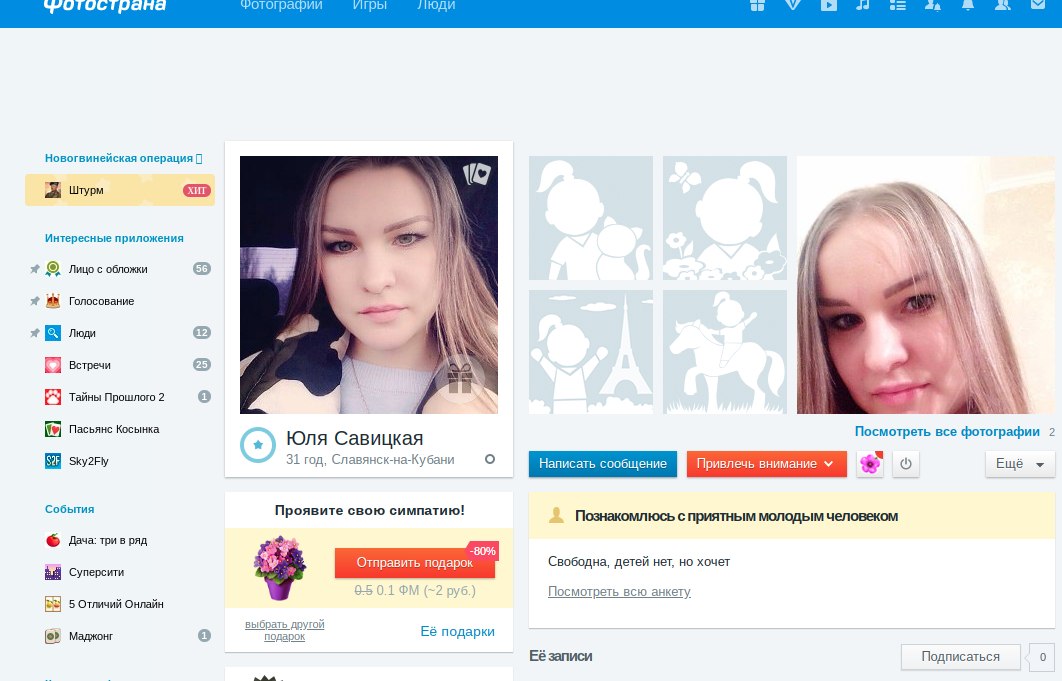Open Посмотреть всю анкету link

click(619, 591)
